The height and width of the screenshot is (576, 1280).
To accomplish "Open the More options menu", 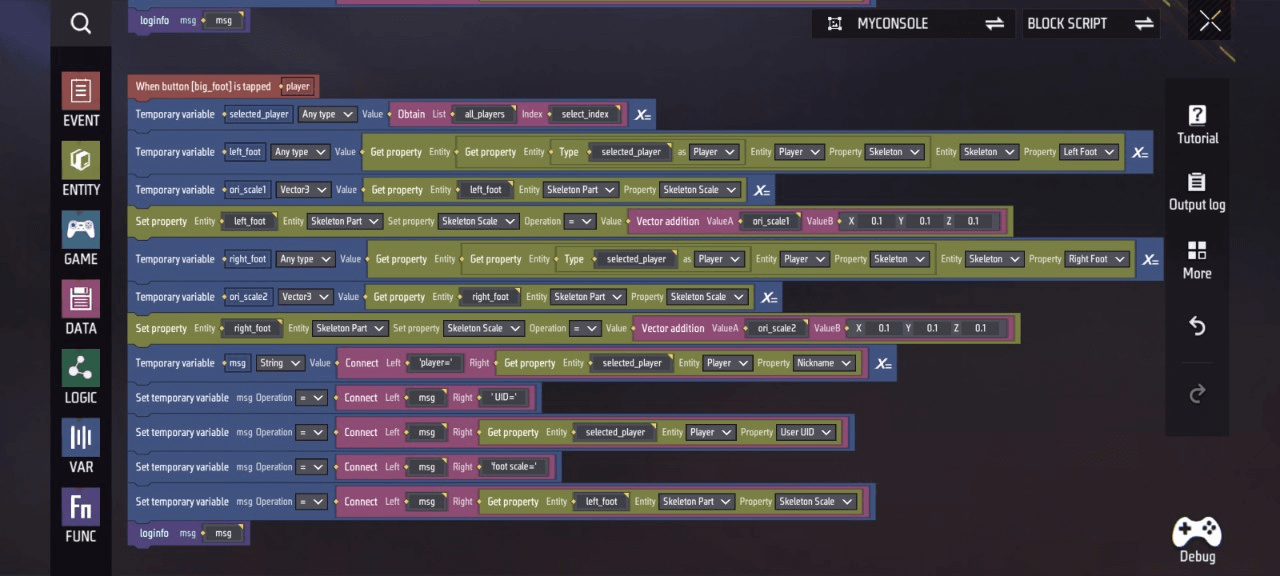I will coord(1197,259).
